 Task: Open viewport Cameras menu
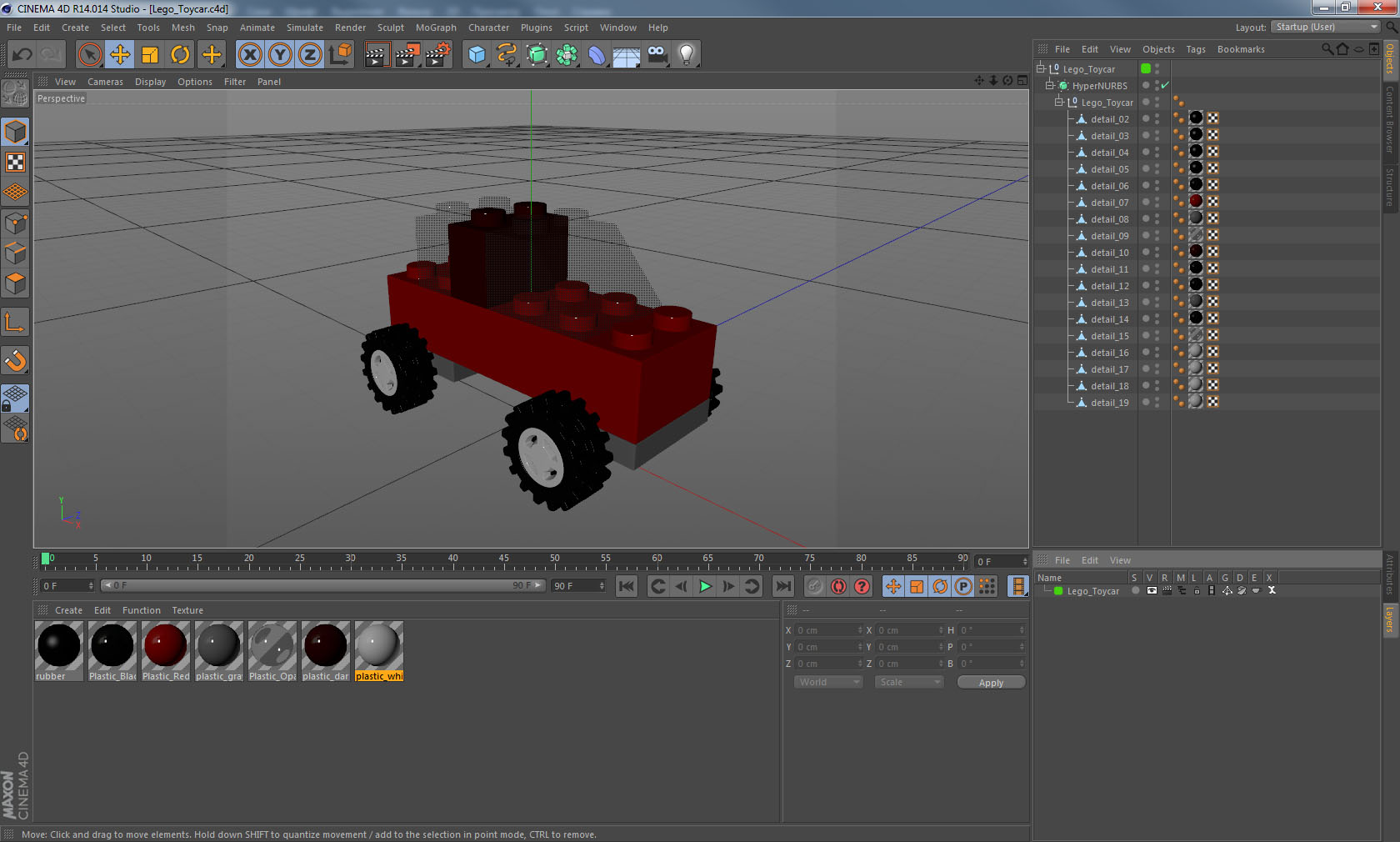105,82
